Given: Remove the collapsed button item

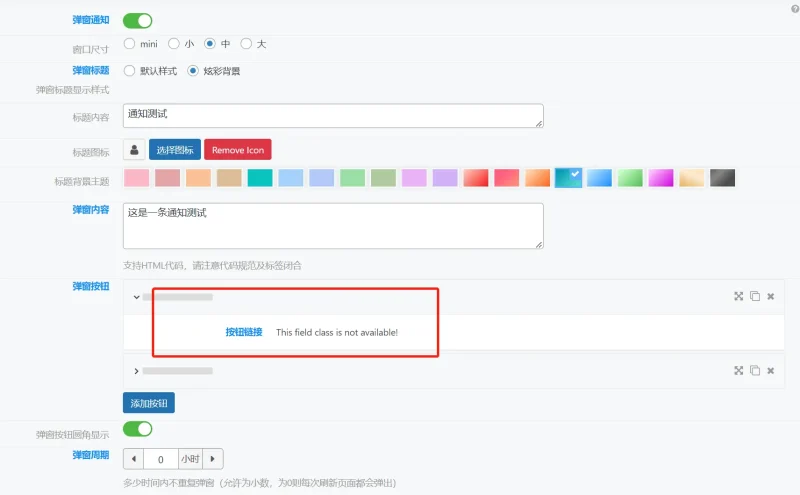Looking at the screenshot, I should 770,370.
